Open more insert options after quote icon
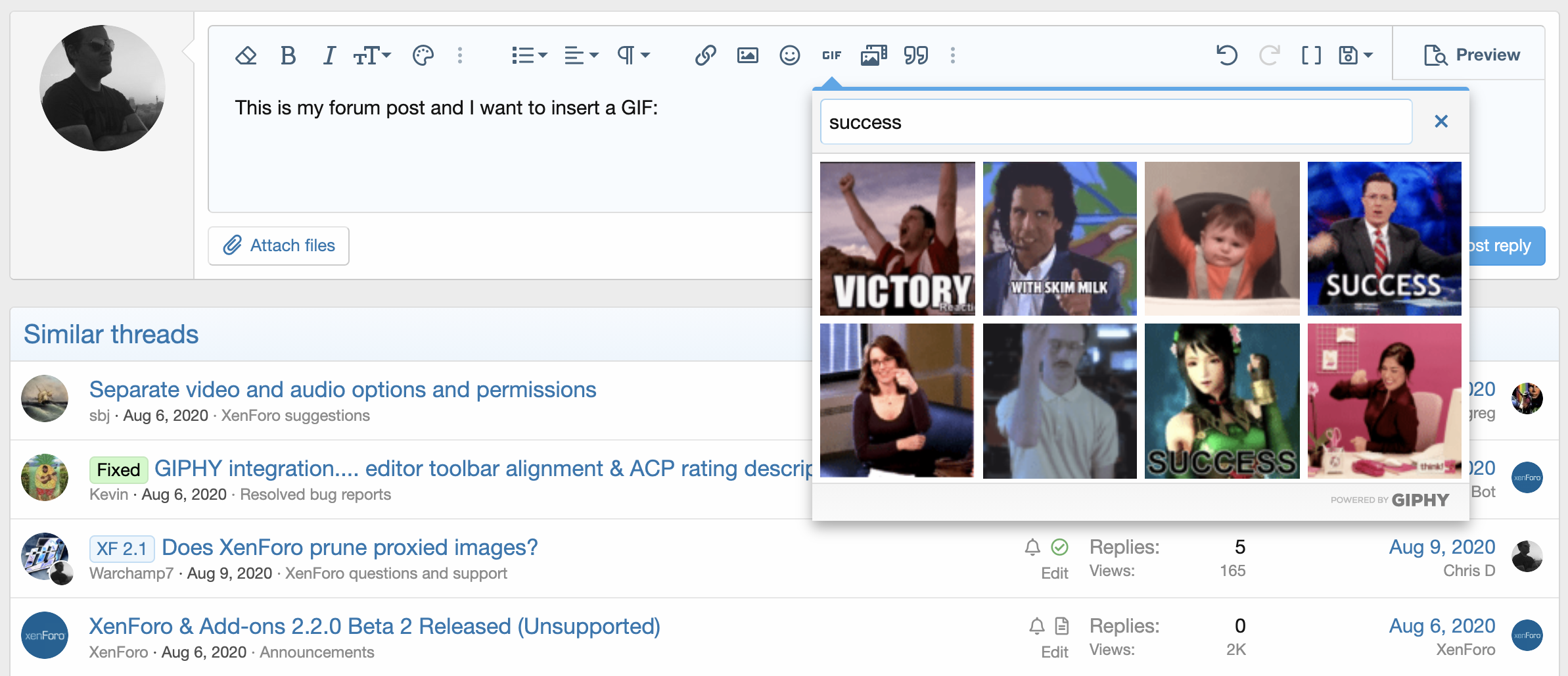Screen dimensions: 1568x676 953,55
